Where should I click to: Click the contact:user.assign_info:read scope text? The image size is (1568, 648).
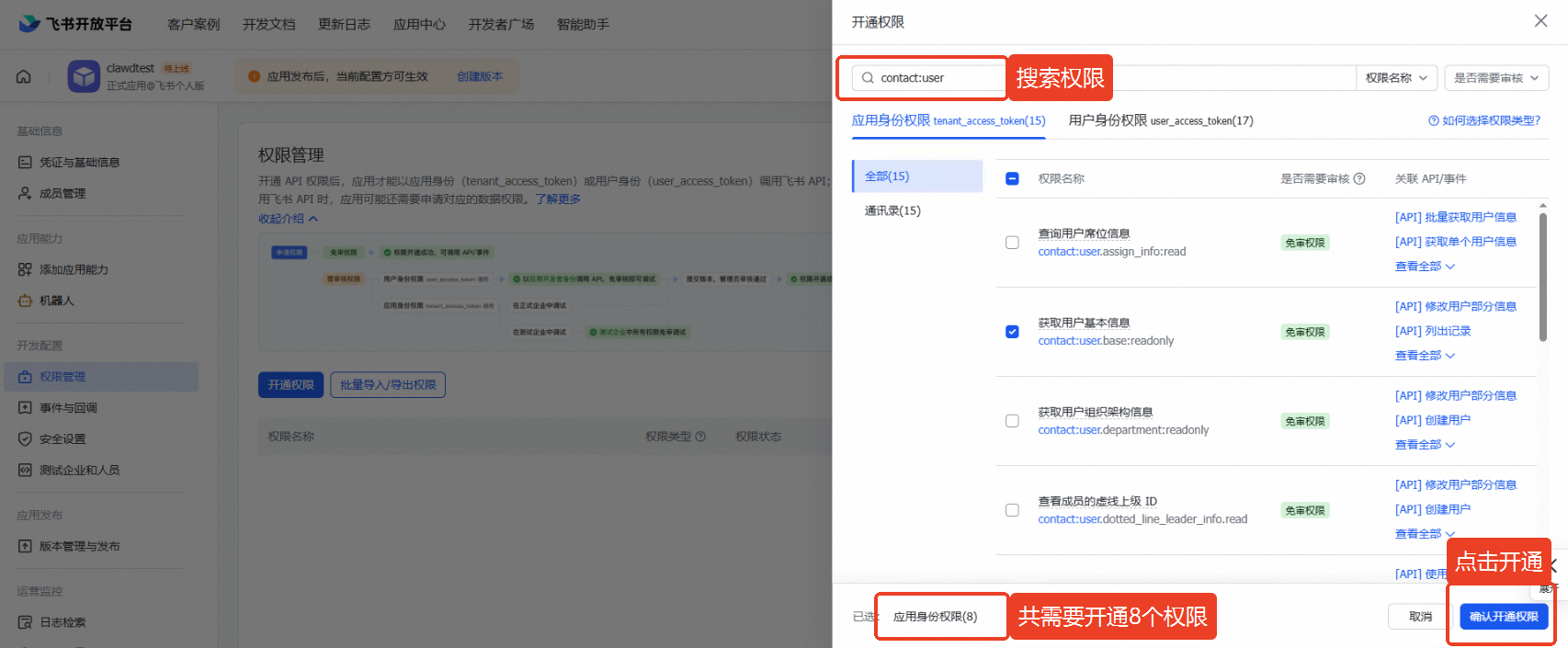1112,252
